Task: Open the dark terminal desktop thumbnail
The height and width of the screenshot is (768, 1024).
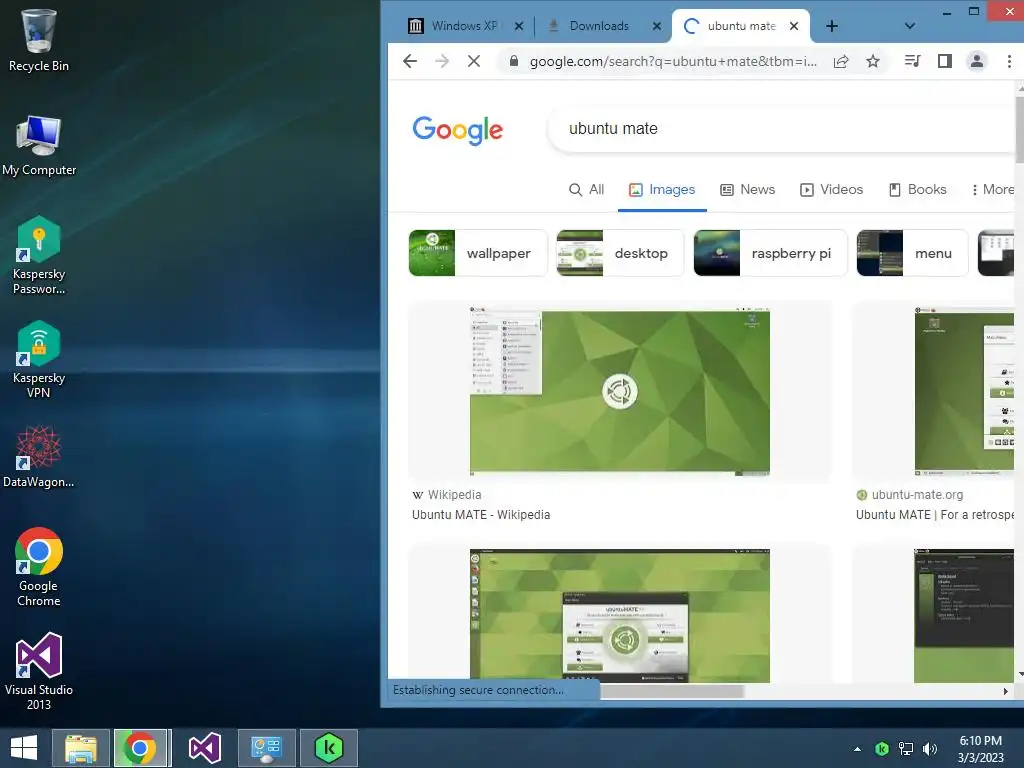Action: pos(964,615)
